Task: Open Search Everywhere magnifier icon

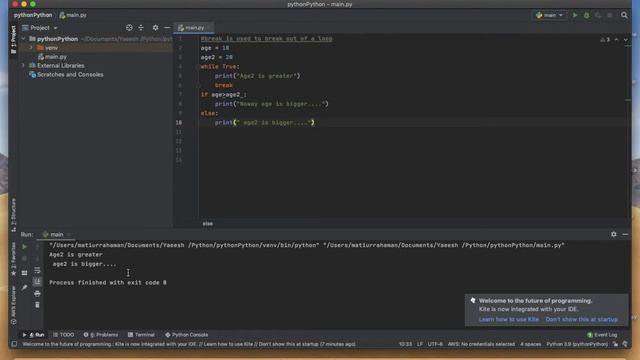Action: [x=624, y=15]
